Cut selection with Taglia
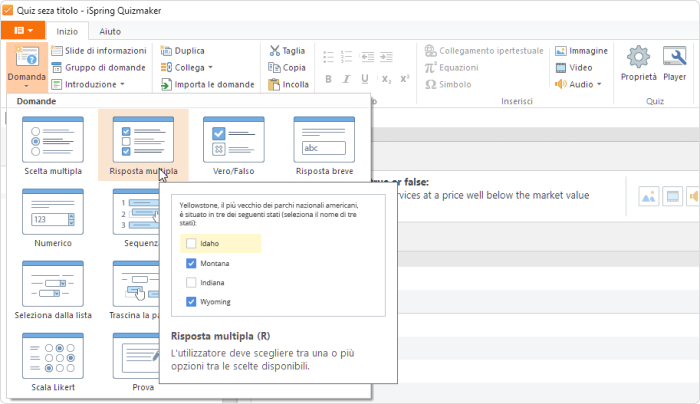 pyautogui.click(x=287, y=50)
